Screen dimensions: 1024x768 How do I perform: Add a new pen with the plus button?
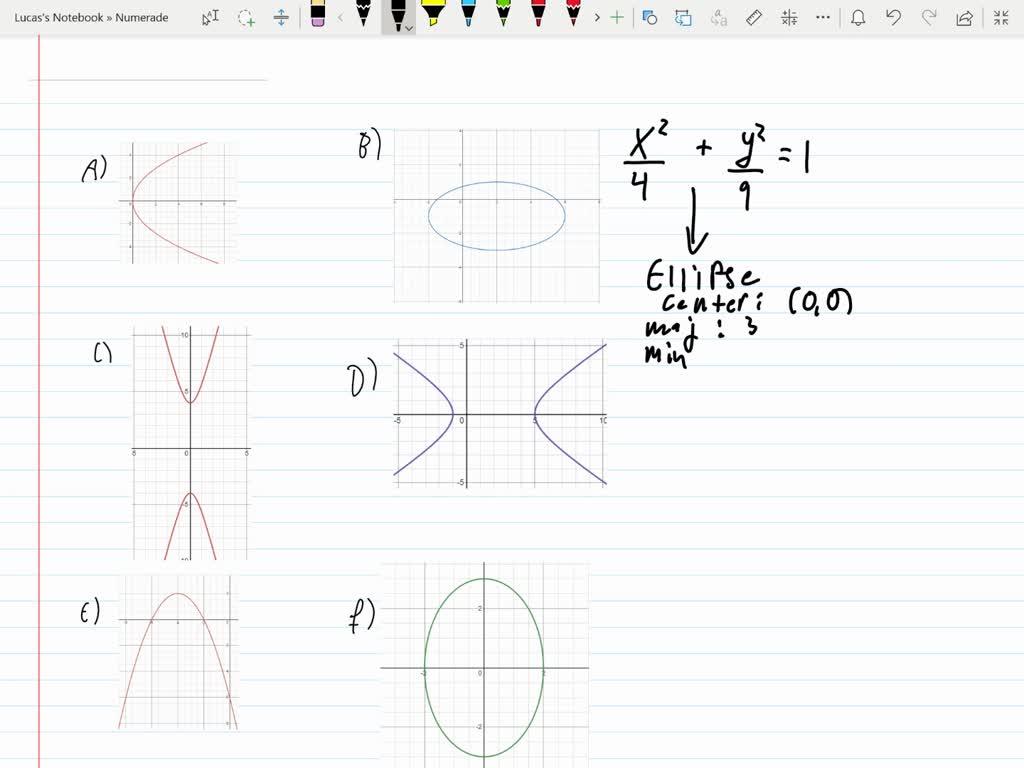coord(617,17)
